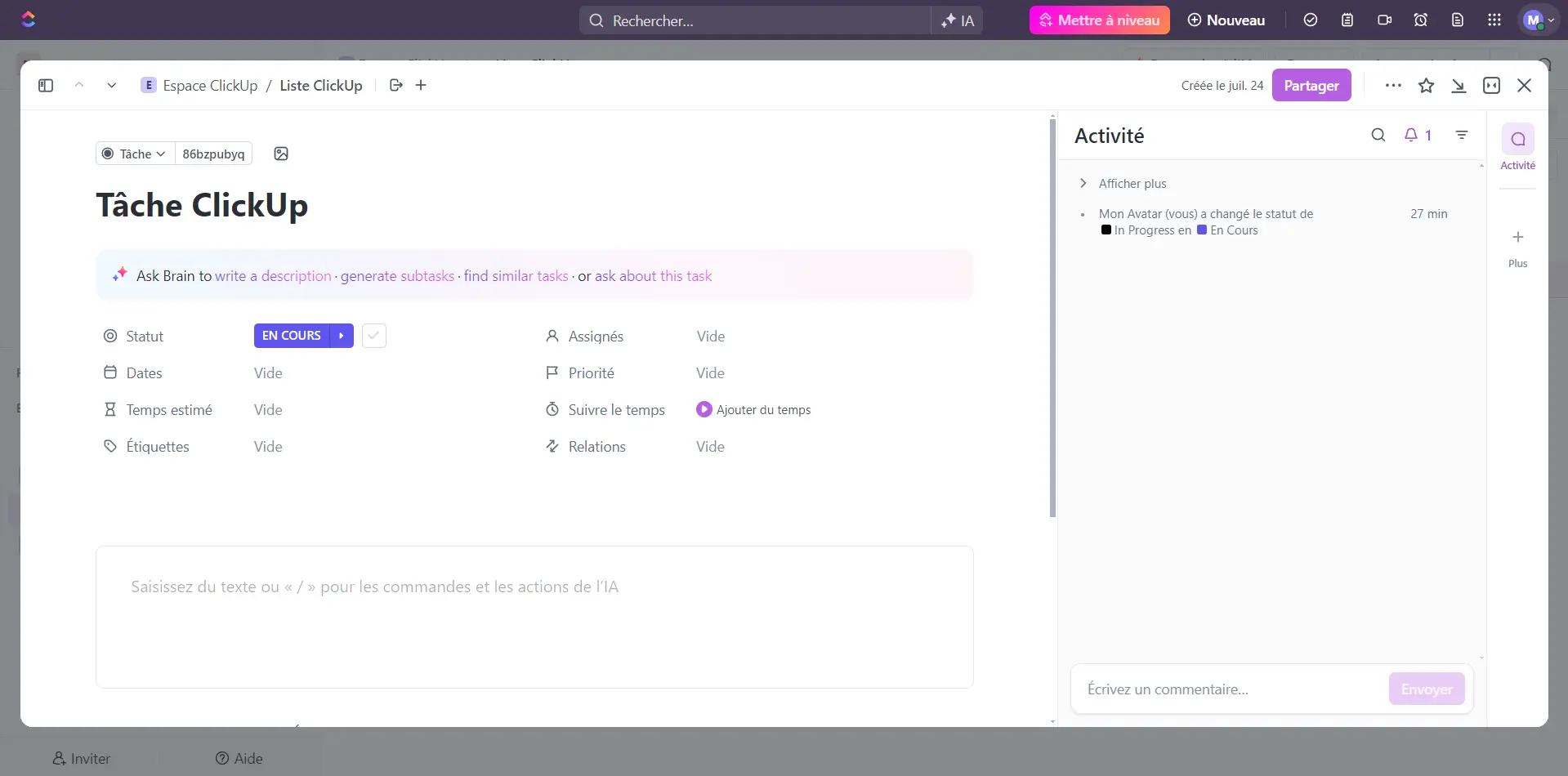Open the EN COURS status dropdown
The width and height of the screenshot is (1568, 776).
coord(292,336)
